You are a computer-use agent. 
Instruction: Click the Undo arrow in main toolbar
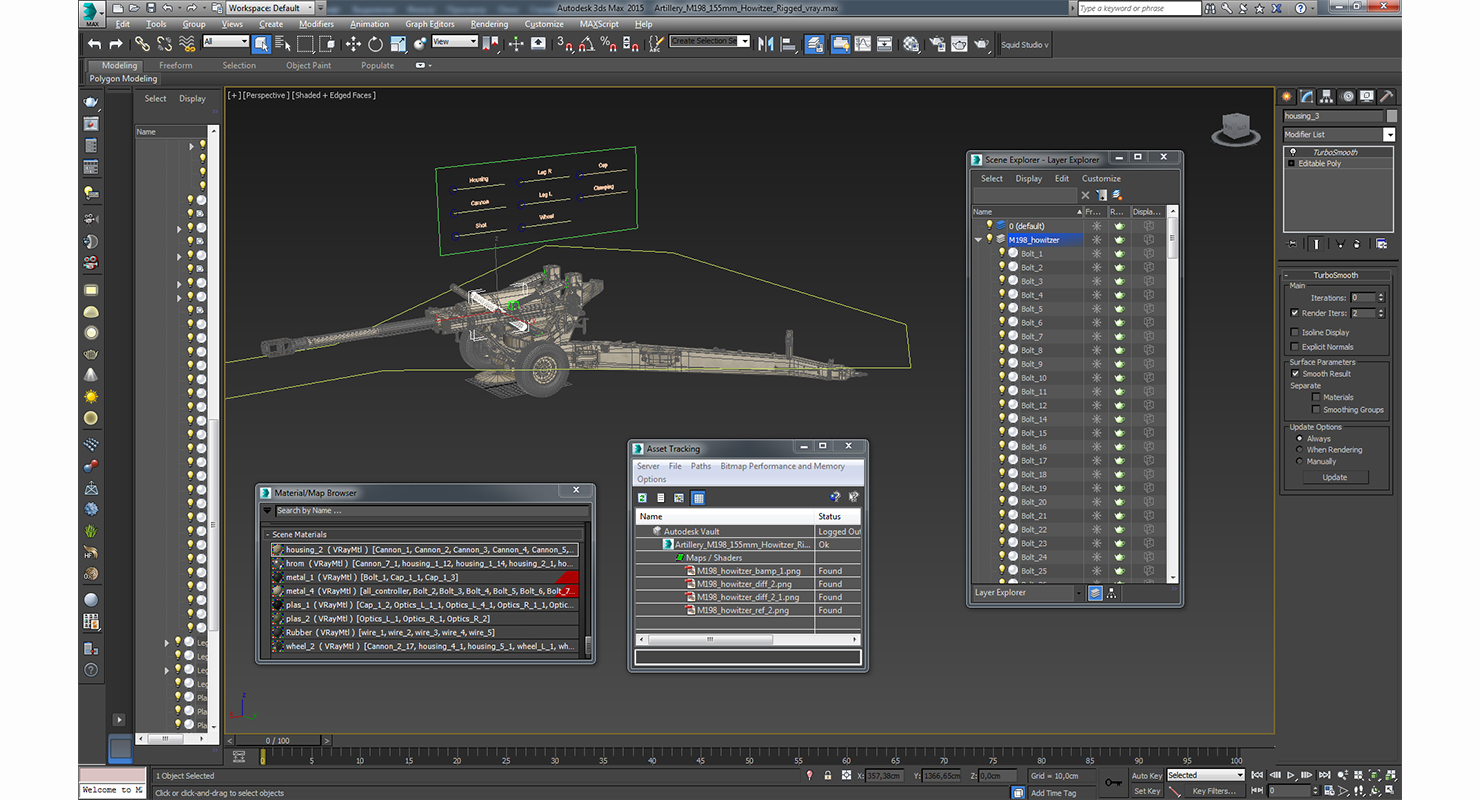coord(94,44)
